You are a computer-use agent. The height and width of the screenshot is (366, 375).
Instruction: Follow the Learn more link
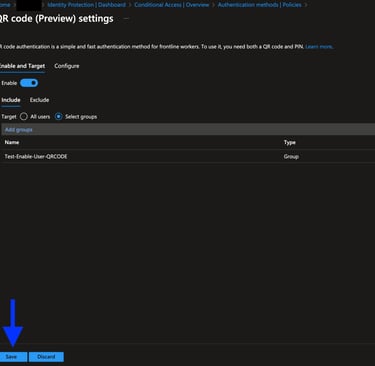click(319, 47)
